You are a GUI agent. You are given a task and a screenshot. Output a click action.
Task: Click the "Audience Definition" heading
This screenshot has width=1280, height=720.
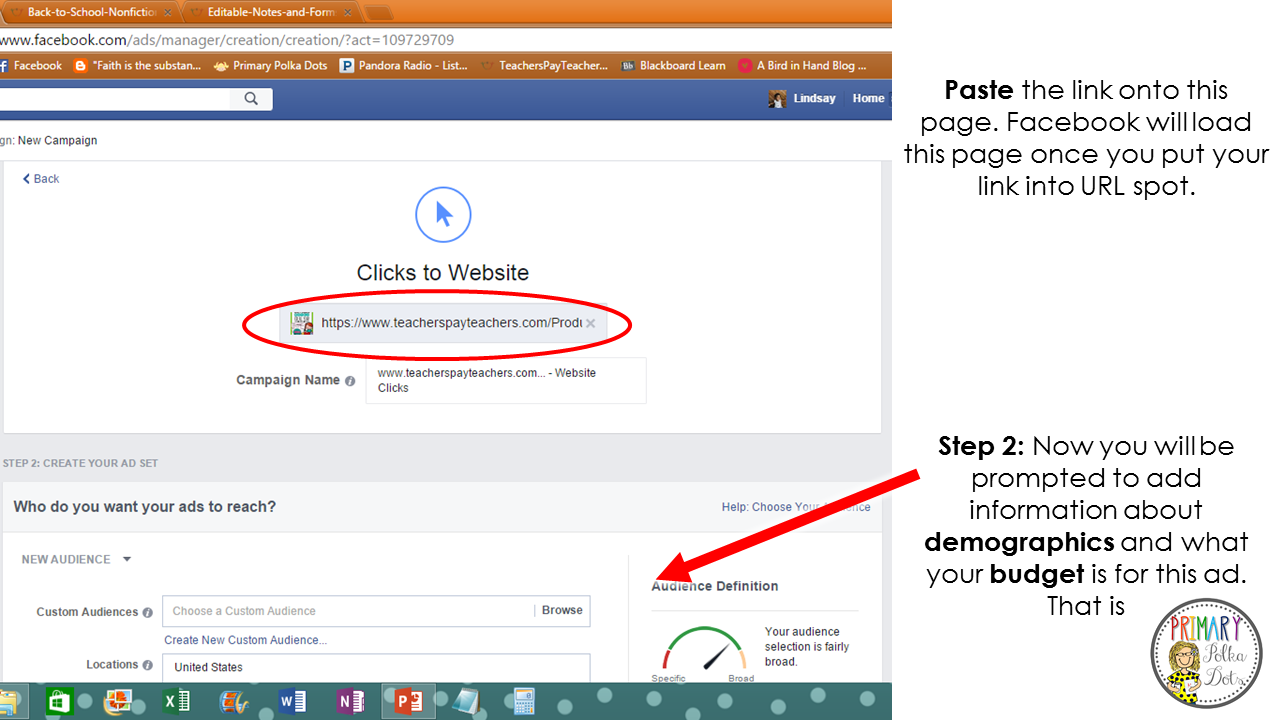pos(714,586)
